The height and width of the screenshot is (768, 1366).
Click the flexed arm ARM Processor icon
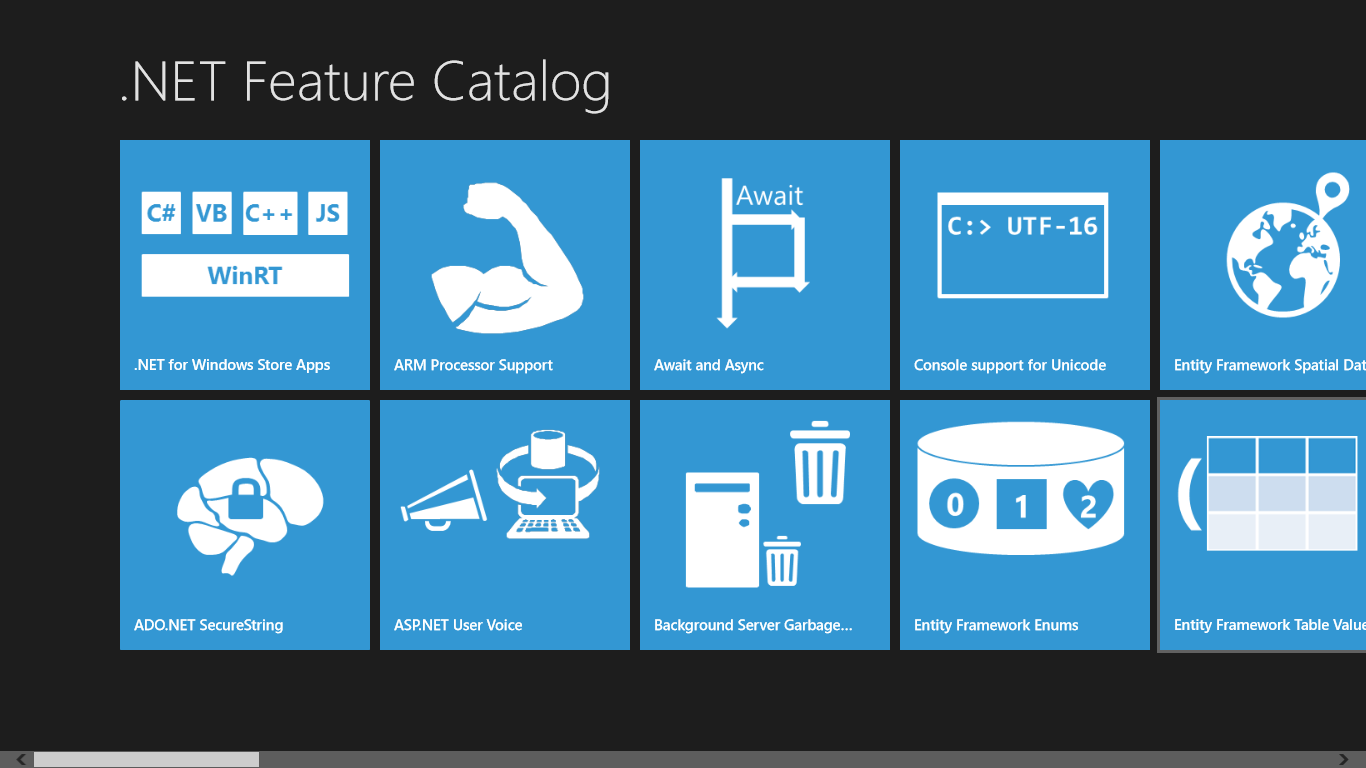point(506,258)
